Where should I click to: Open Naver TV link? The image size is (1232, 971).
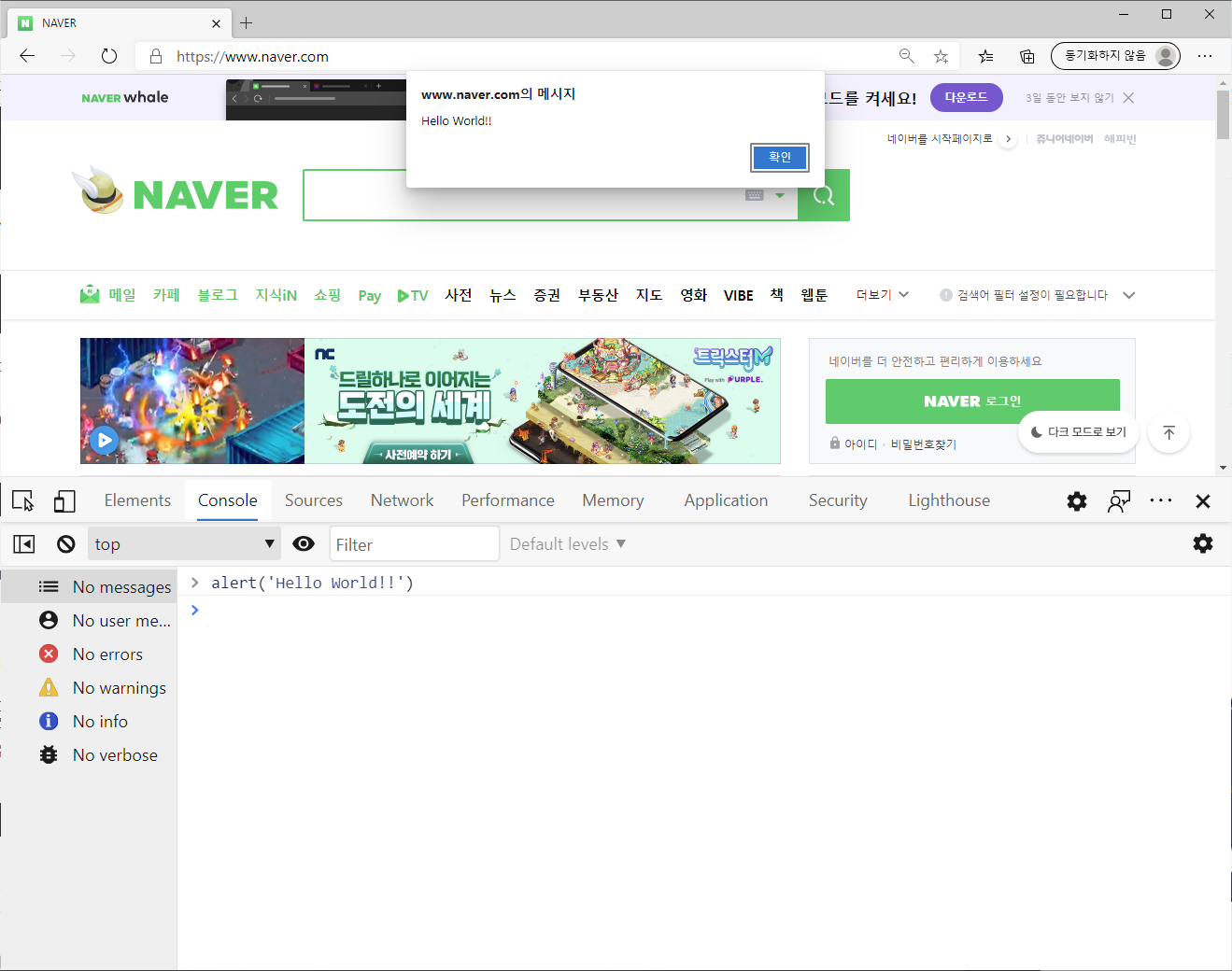pyautogui.click(x=413, y=295)
